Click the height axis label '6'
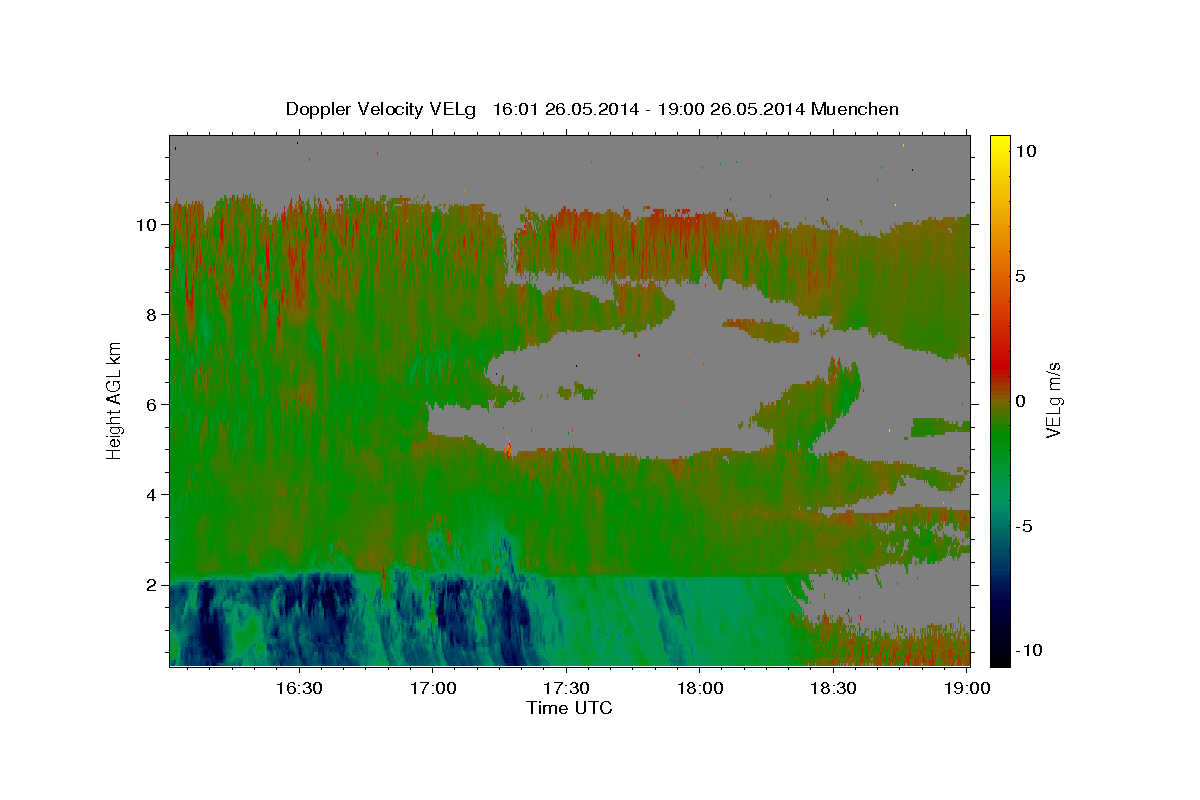This screenshot has width=1200, height=800. coord(152,405)
